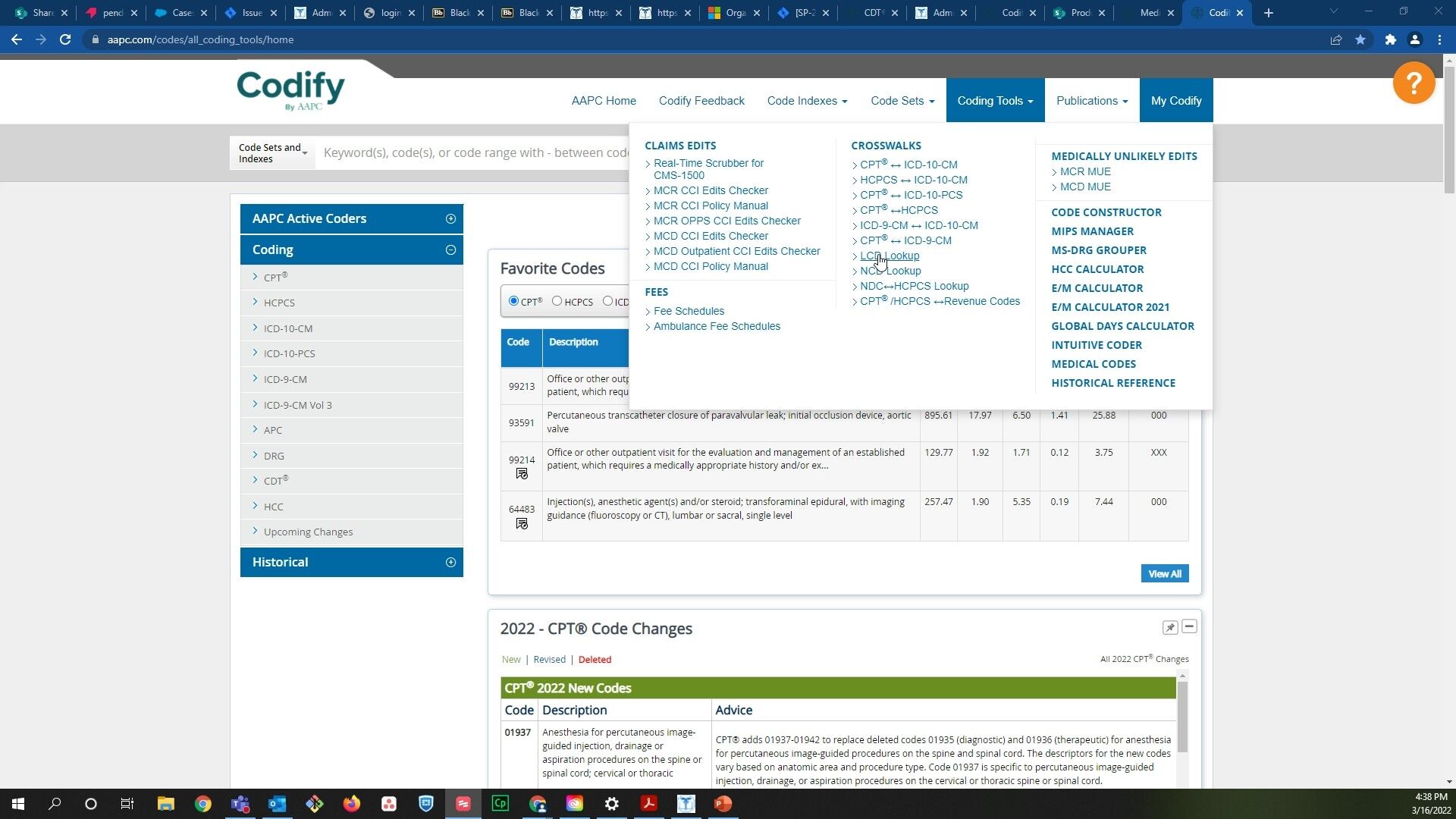Pin the 2022 CPT Code Changes panel
Screen dimensions: 1456x819
point(1170,628)
